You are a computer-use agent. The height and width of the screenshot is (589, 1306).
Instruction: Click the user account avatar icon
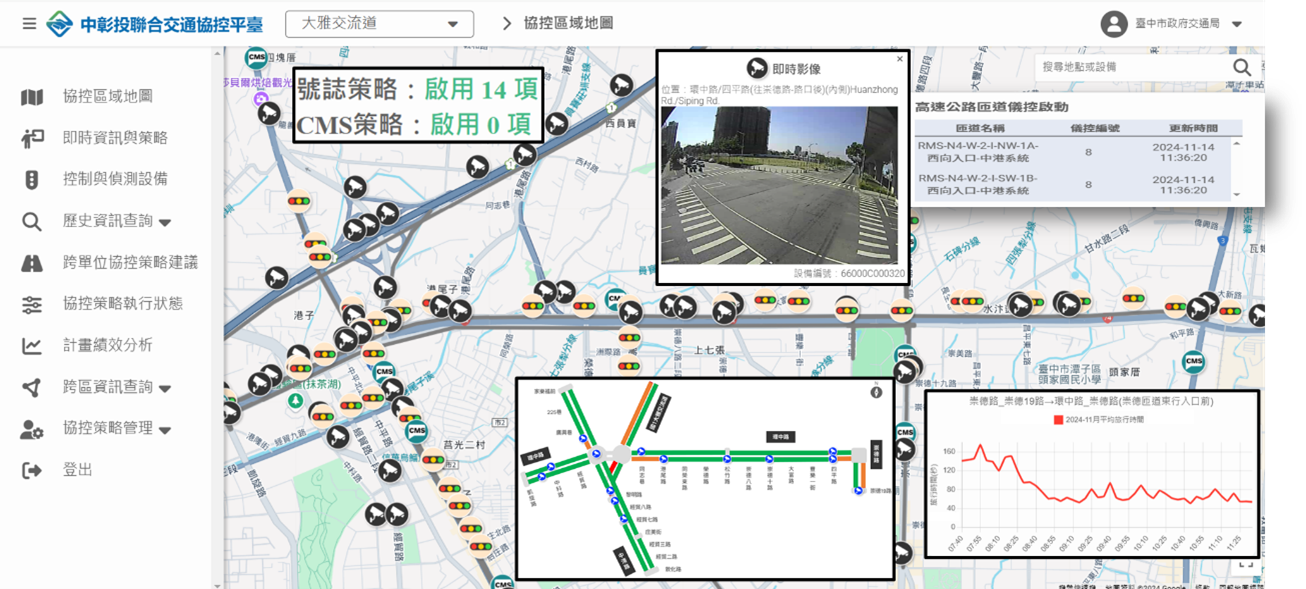click(x=1113, y=24)
